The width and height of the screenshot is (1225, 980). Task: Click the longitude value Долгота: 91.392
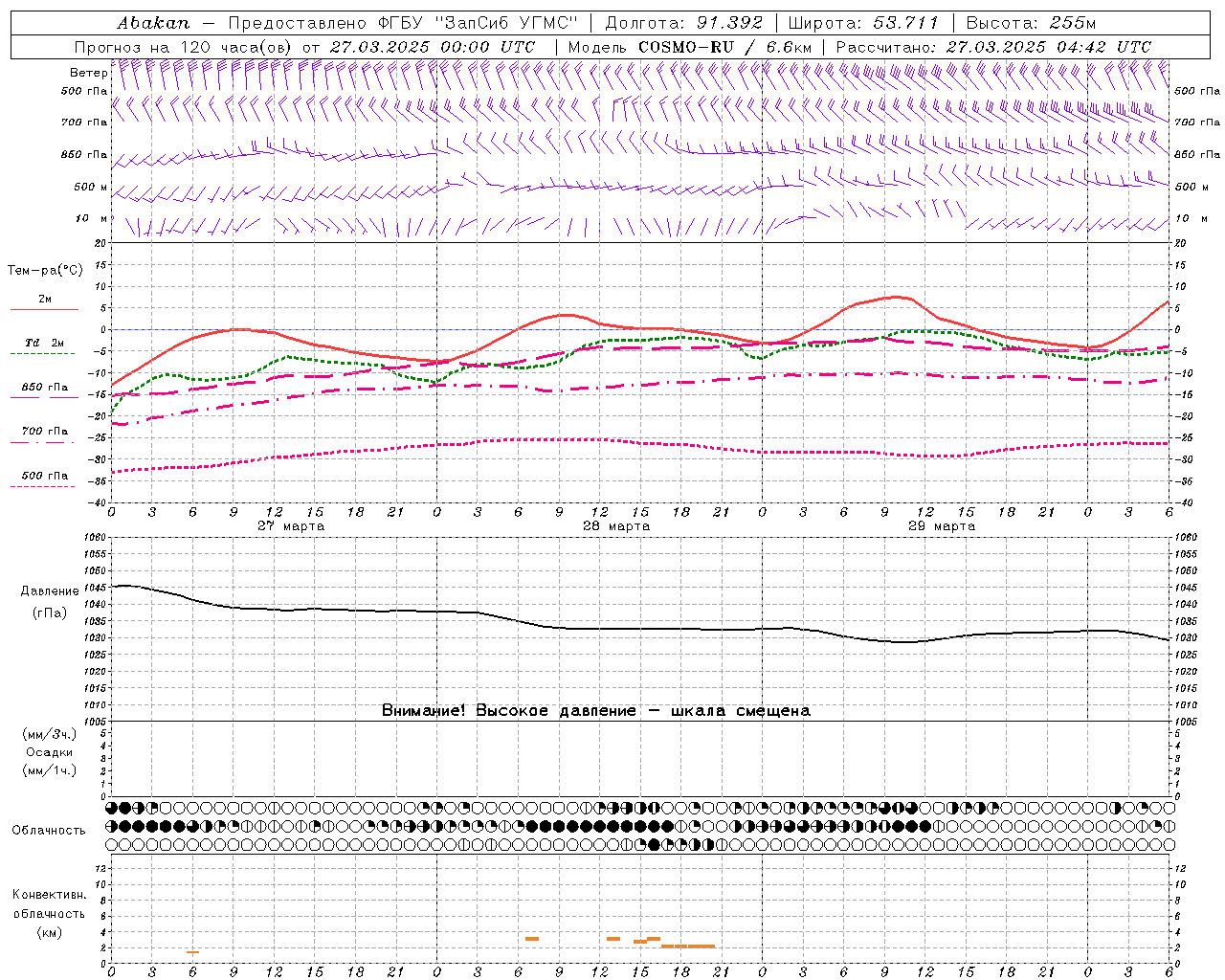click(x=684, y=23)
